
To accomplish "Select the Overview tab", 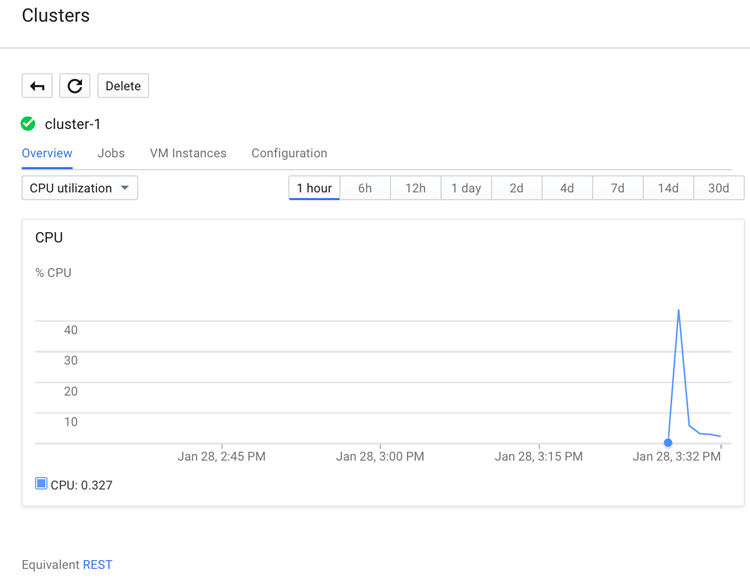I will click(x=47, y=153).
